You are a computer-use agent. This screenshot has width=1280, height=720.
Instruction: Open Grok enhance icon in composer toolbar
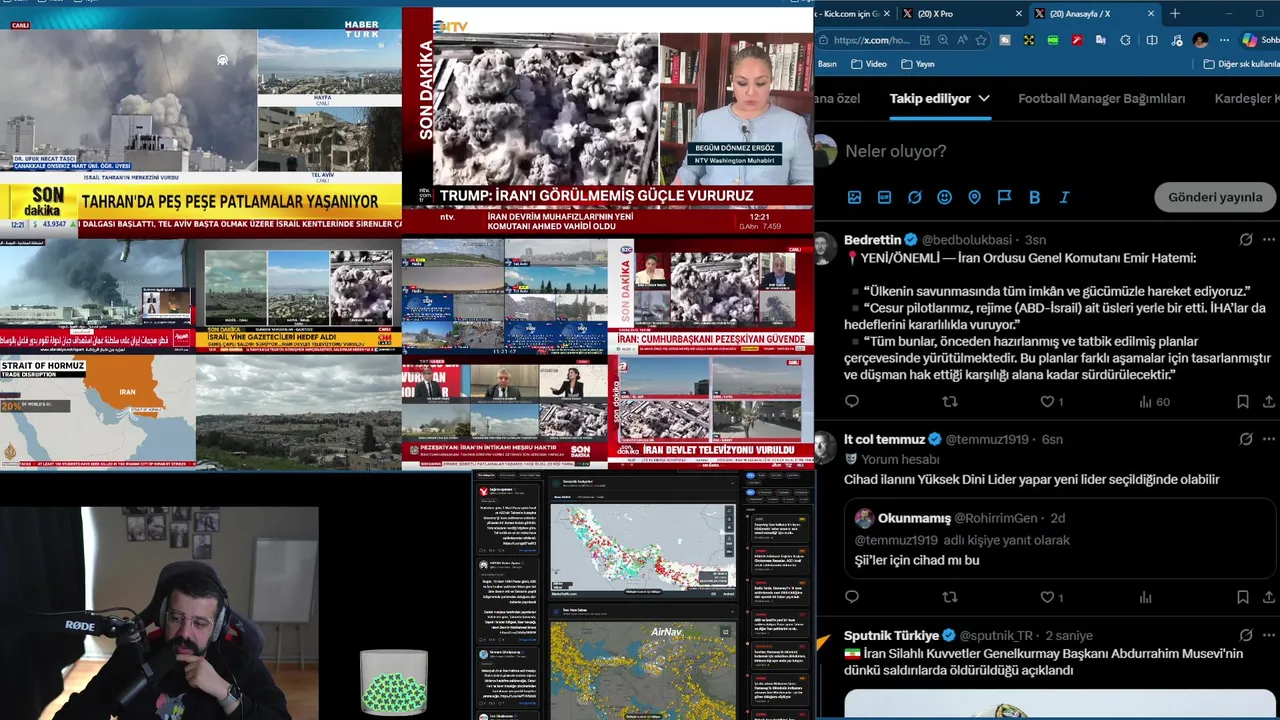pos(914,198)
